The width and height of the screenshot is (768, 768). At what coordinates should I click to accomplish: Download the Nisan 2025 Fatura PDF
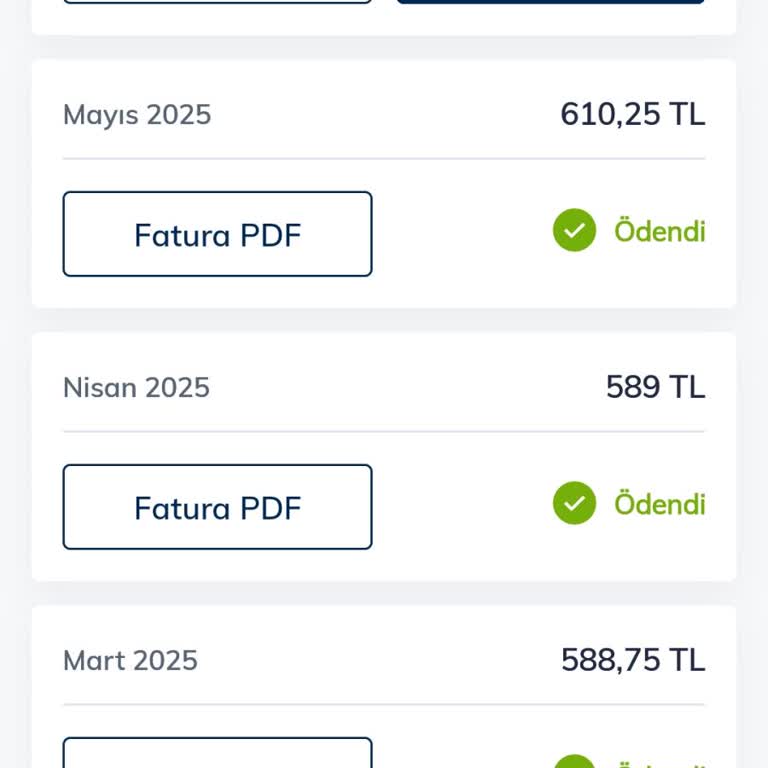217,508
